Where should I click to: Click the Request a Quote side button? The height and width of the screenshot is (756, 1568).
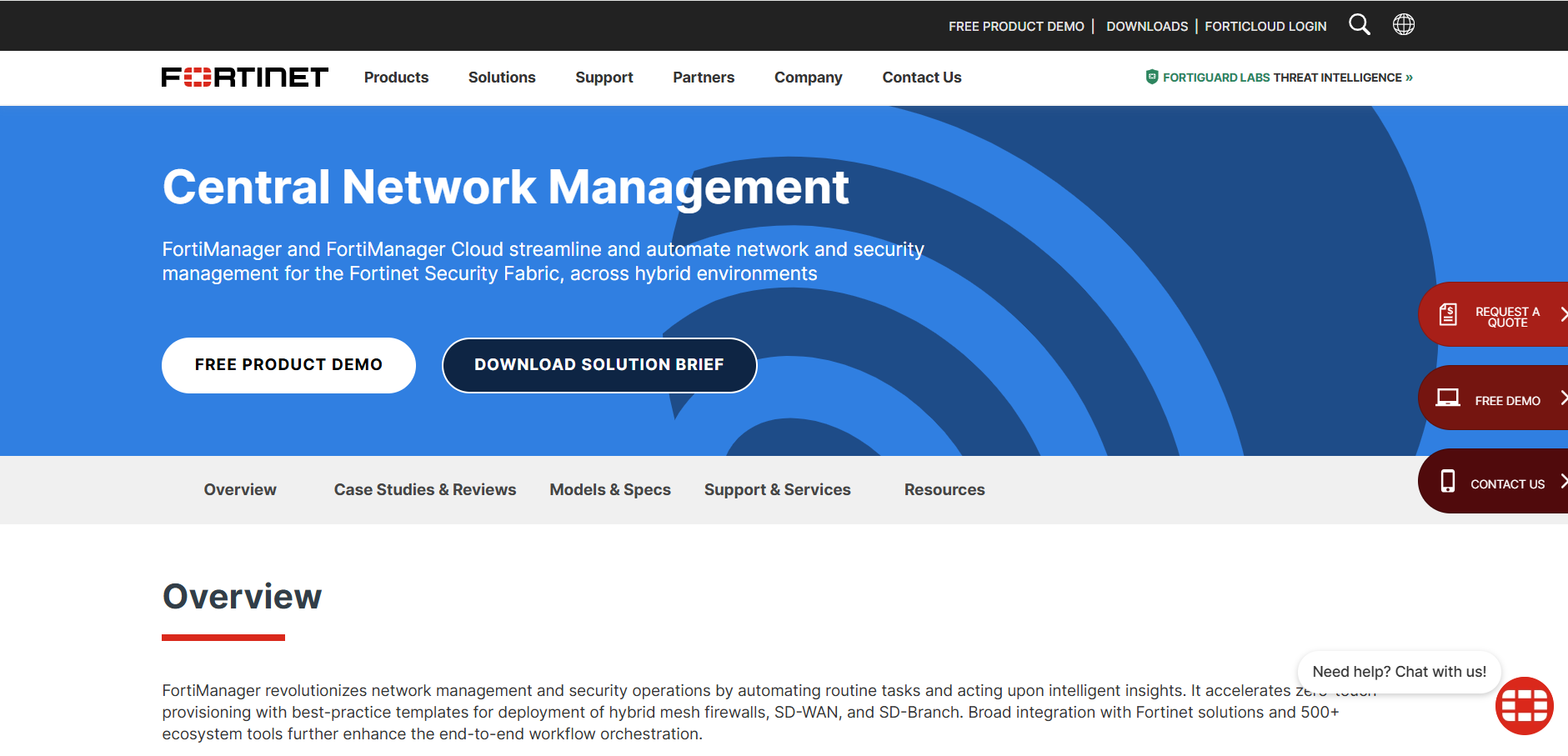[1494, 314]
